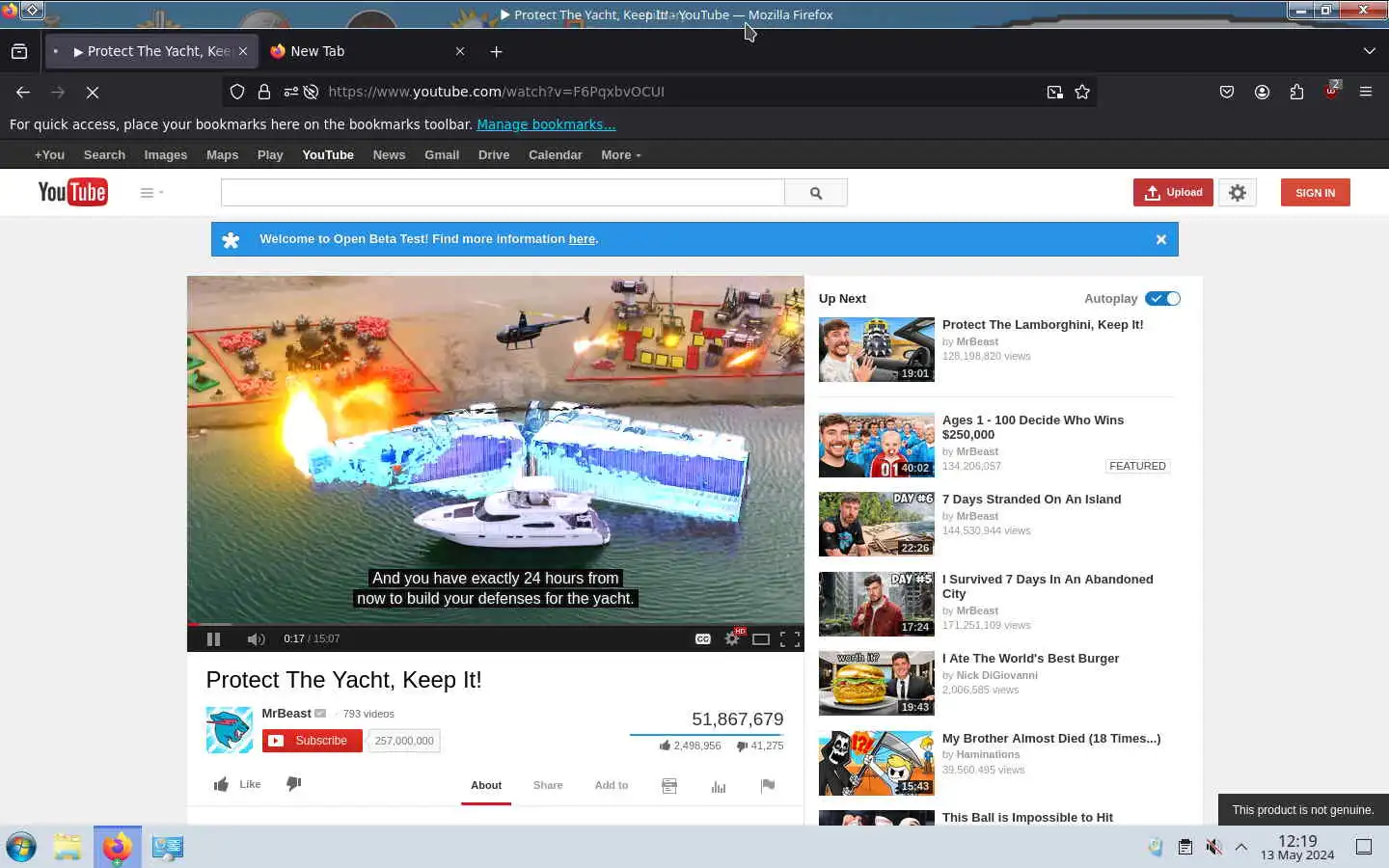Dismiss the Open Beta Test banner
The image size is (1389, 868).
coord(1161,239)
